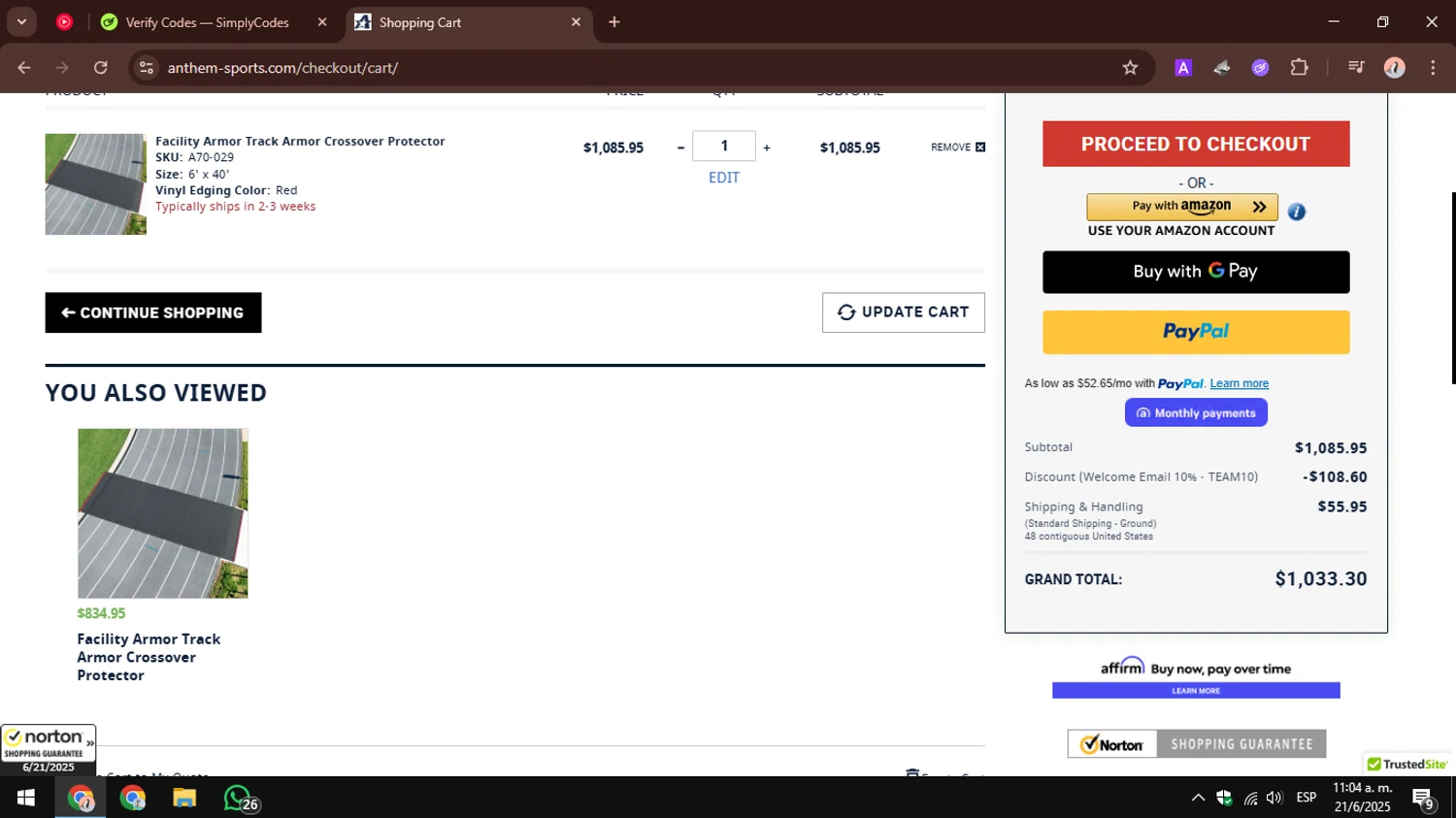The width and height of the screenshot is (1456, 818).
Task: Show hidden system tray icons
Action: 1198,798
